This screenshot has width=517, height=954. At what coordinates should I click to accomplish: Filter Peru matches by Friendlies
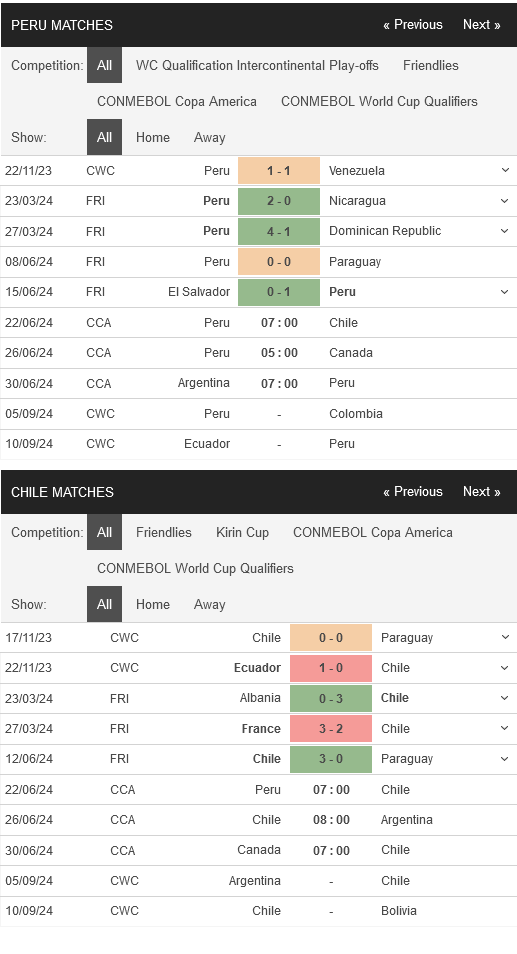pyautogui.click(x=431, y=65)
